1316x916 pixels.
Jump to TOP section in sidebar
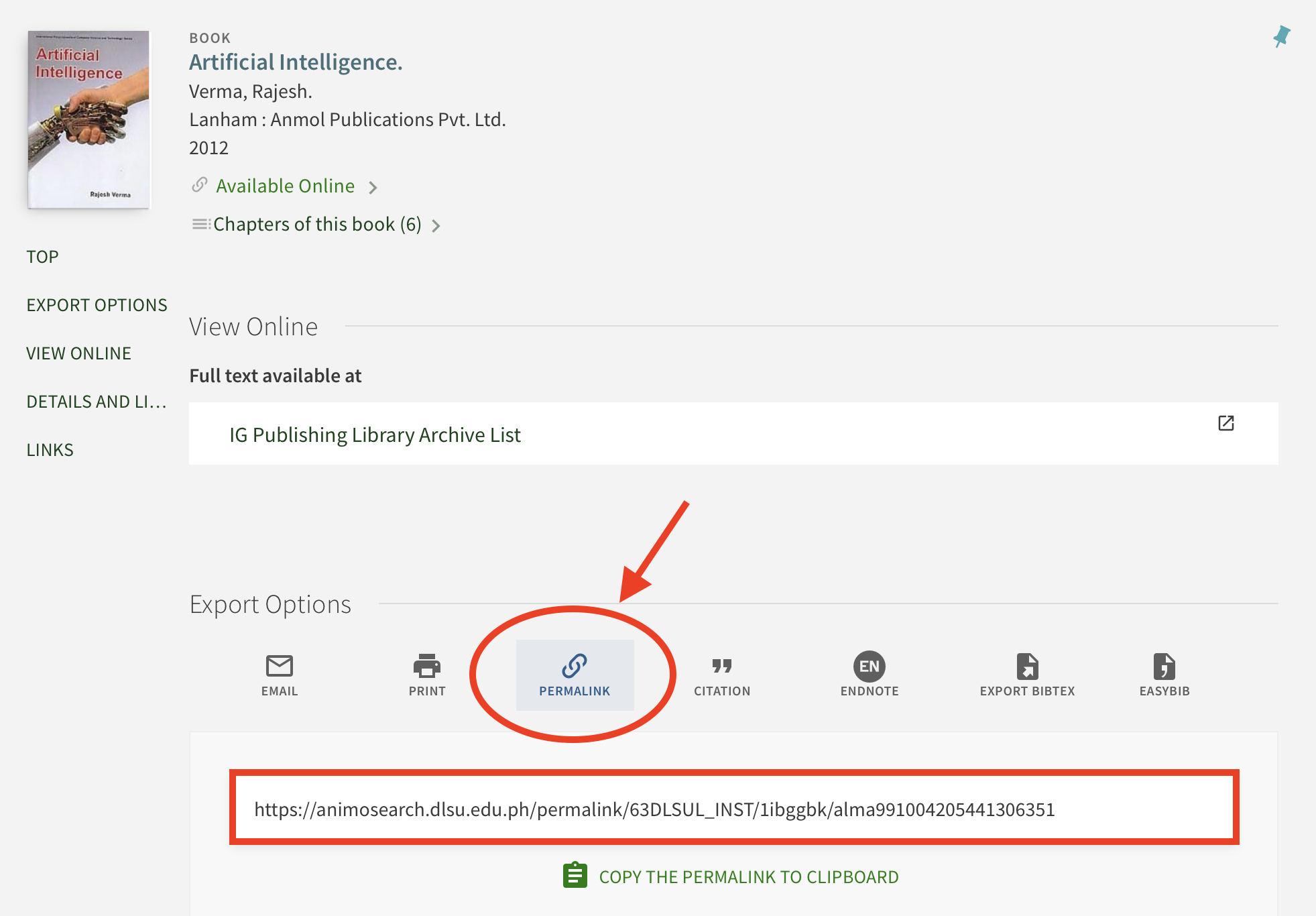point(42,257)
